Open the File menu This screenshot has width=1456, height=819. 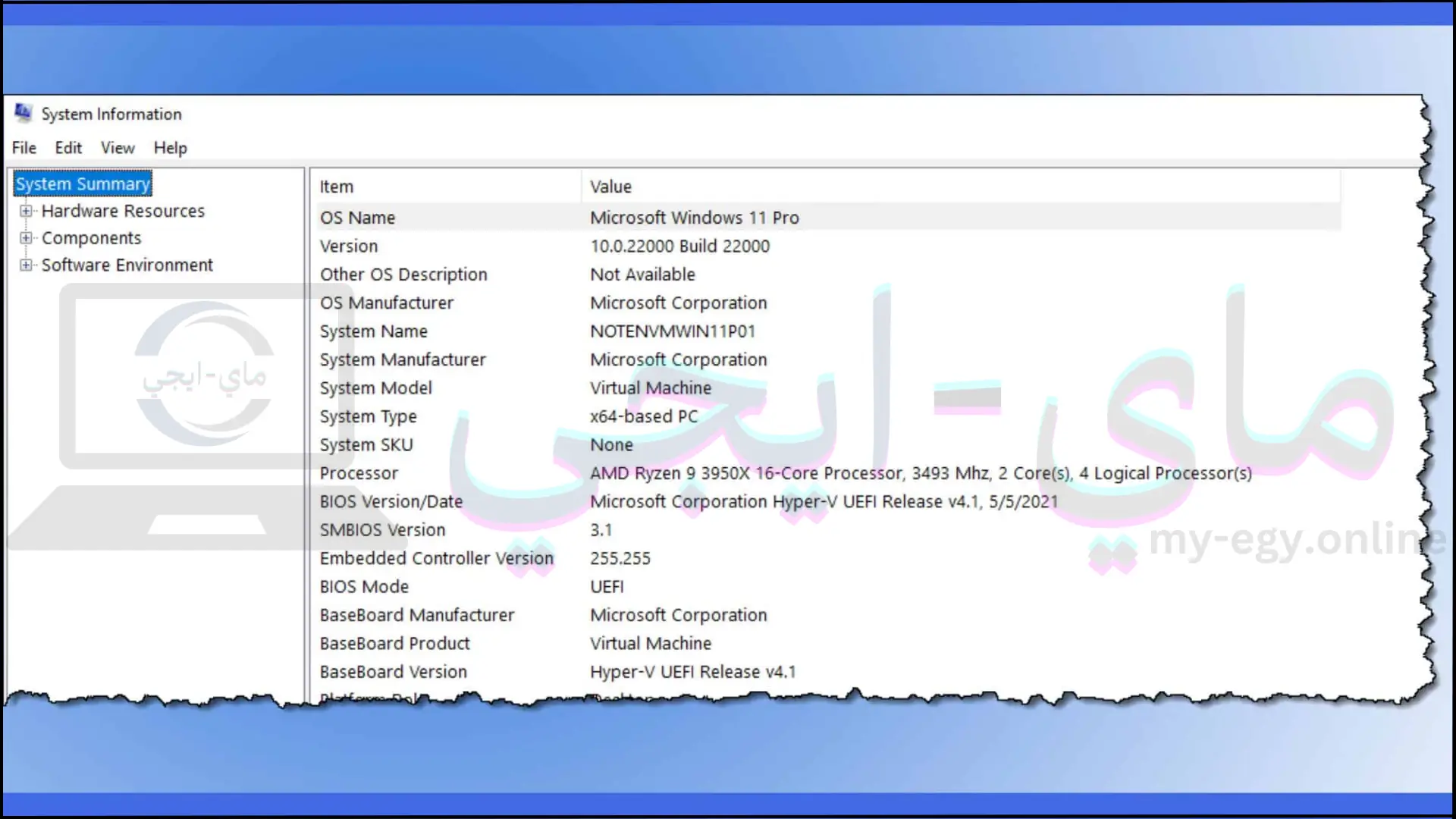pyautogui.click(x=24, y=148)
